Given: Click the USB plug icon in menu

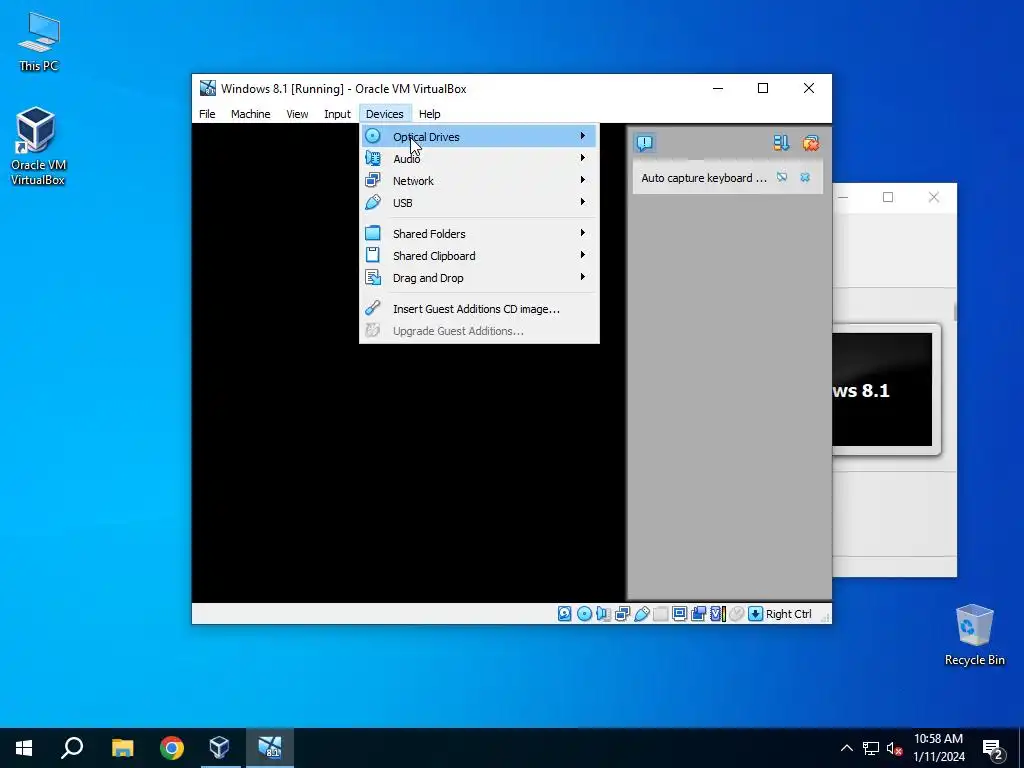Looking at the screenshot, I should 373,202.
